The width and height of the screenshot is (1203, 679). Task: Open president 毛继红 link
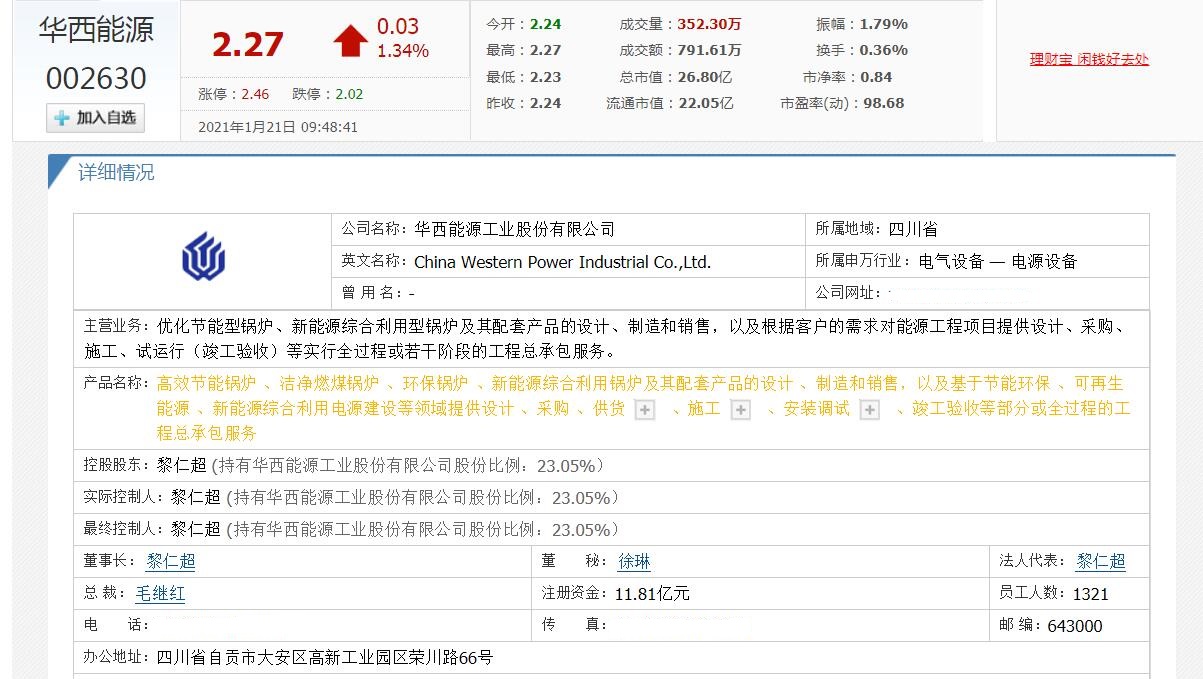click(x=160, y=593)
